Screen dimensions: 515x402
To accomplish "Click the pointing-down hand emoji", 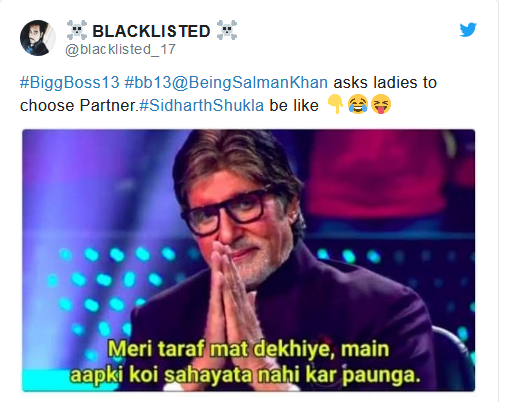I will pos(335,104).
